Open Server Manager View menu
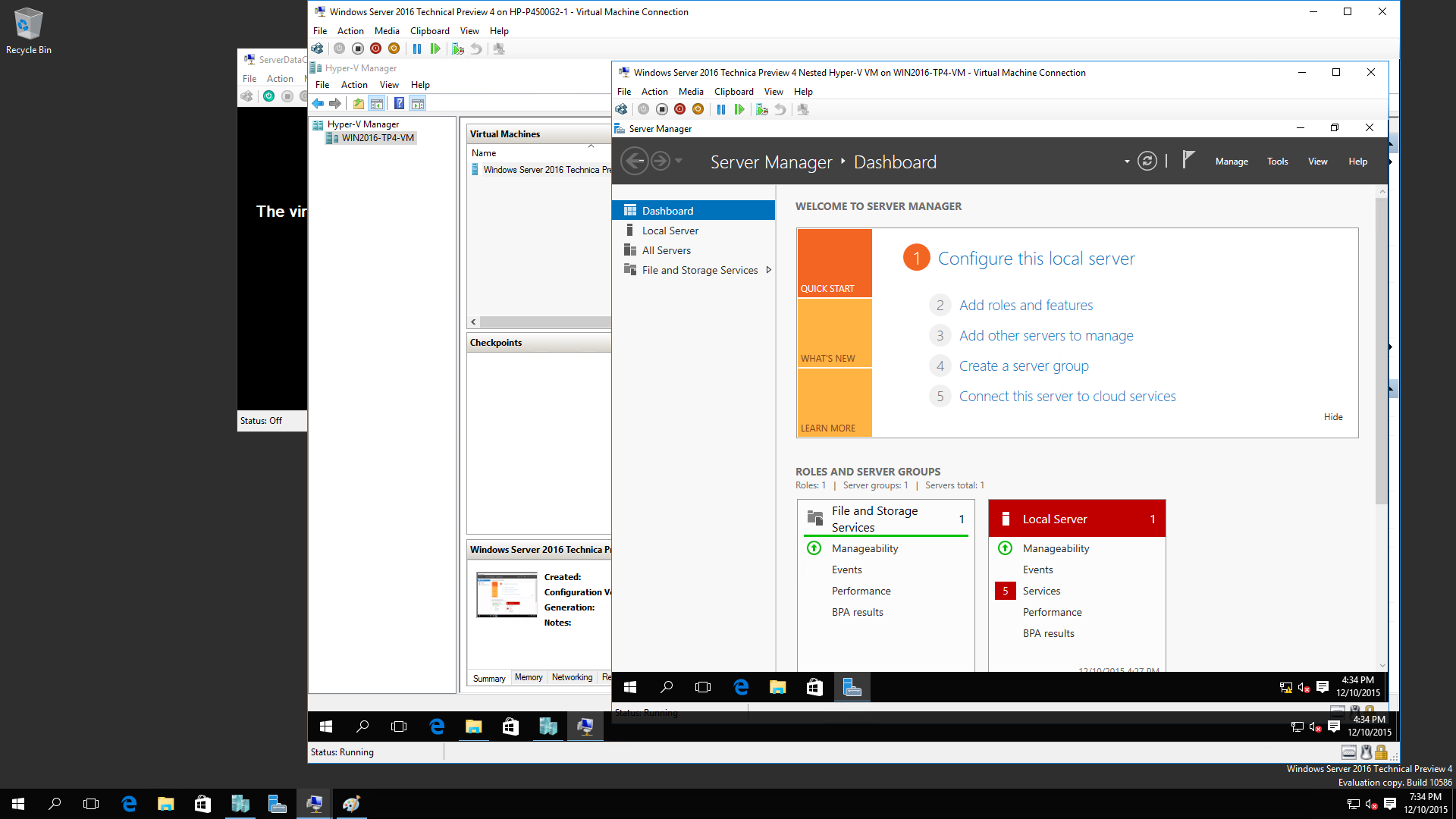Screen dimensions: 1456x819 (x=1317, y=162)
